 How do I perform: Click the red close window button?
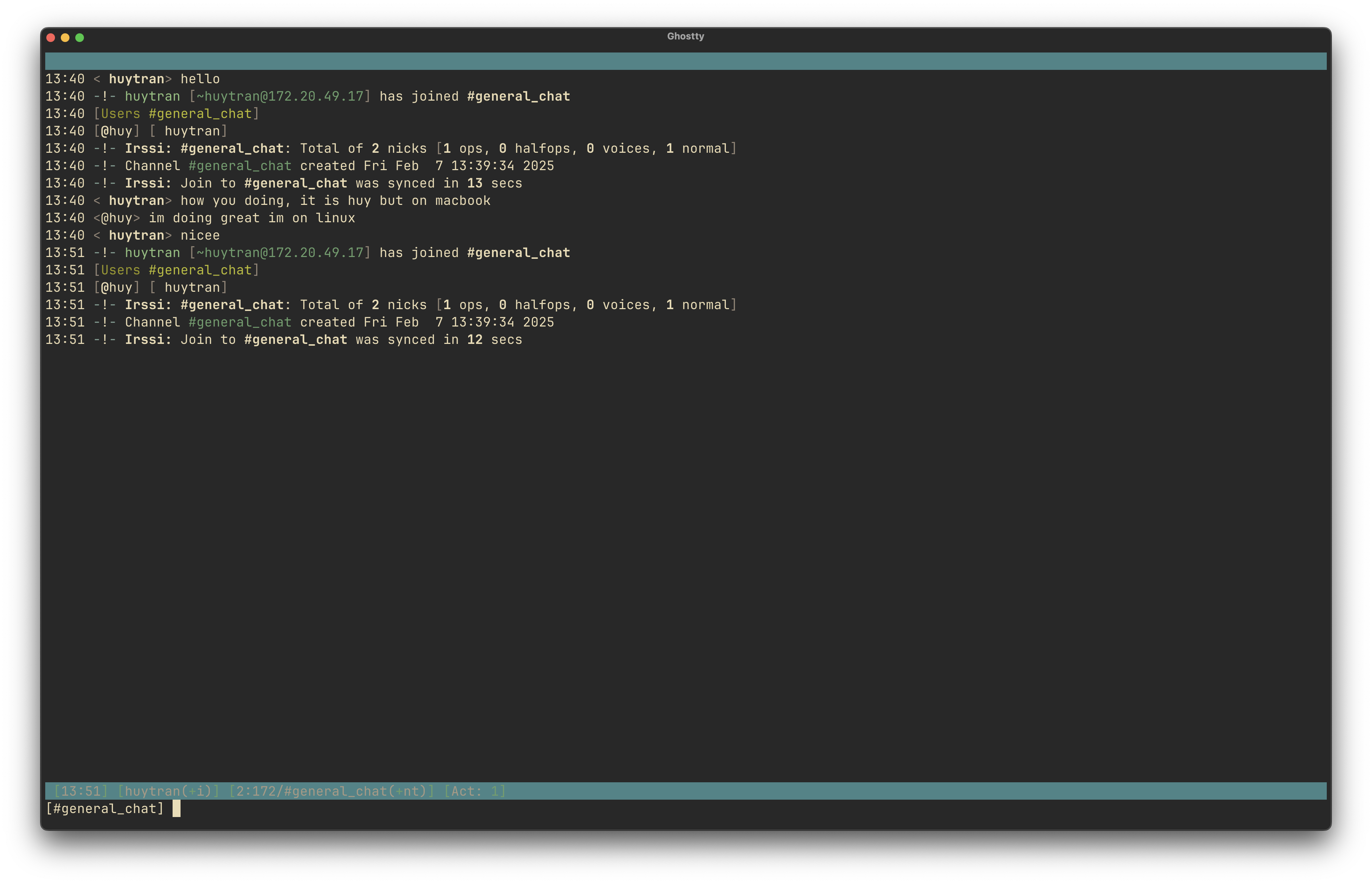click(51, 38)
